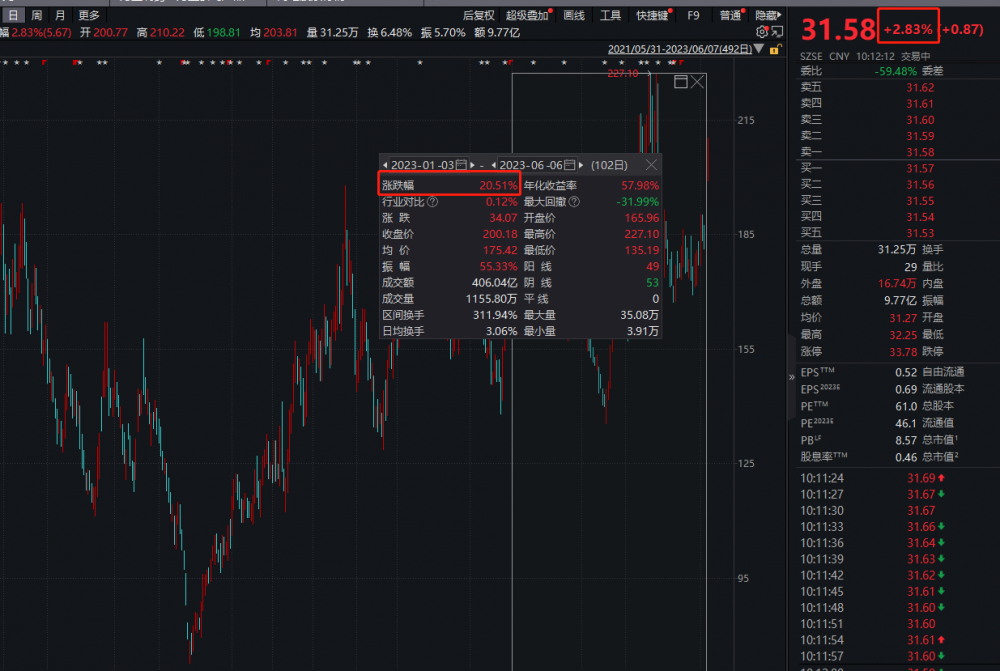Select the 买三 bid price 31.55
This screenshot has width=1000, height=671.
[920, 201]
